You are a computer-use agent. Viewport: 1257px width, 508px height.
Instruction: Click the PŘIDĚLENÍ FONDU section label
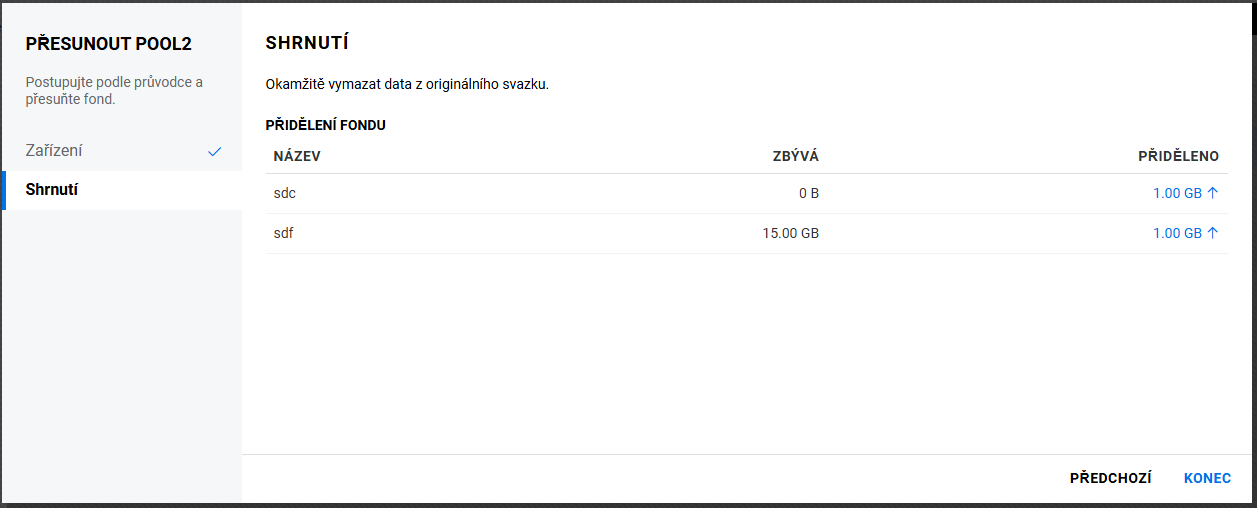click(325, 125)
